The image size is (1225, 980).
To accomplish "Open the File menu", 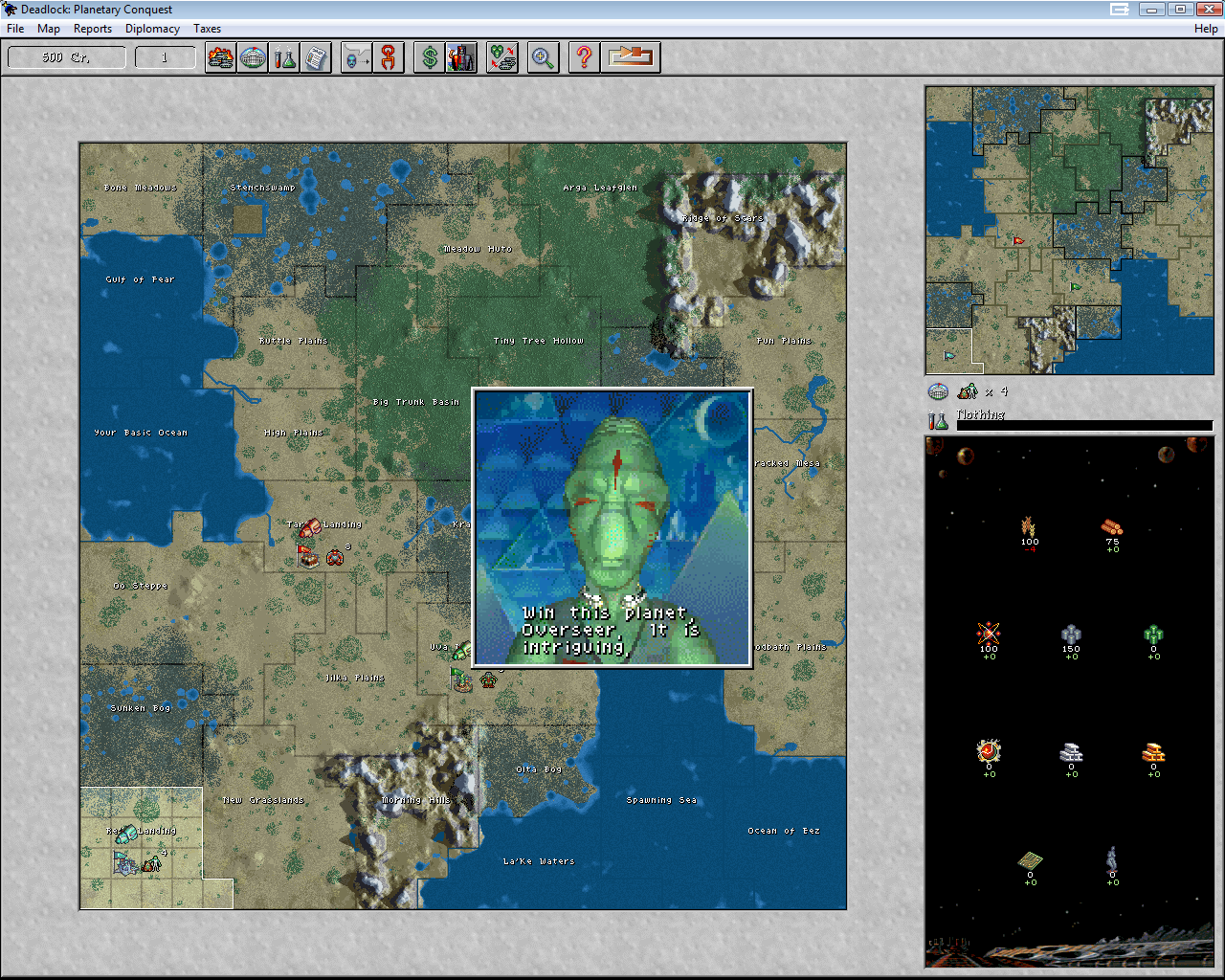I will tap(15, 29).
